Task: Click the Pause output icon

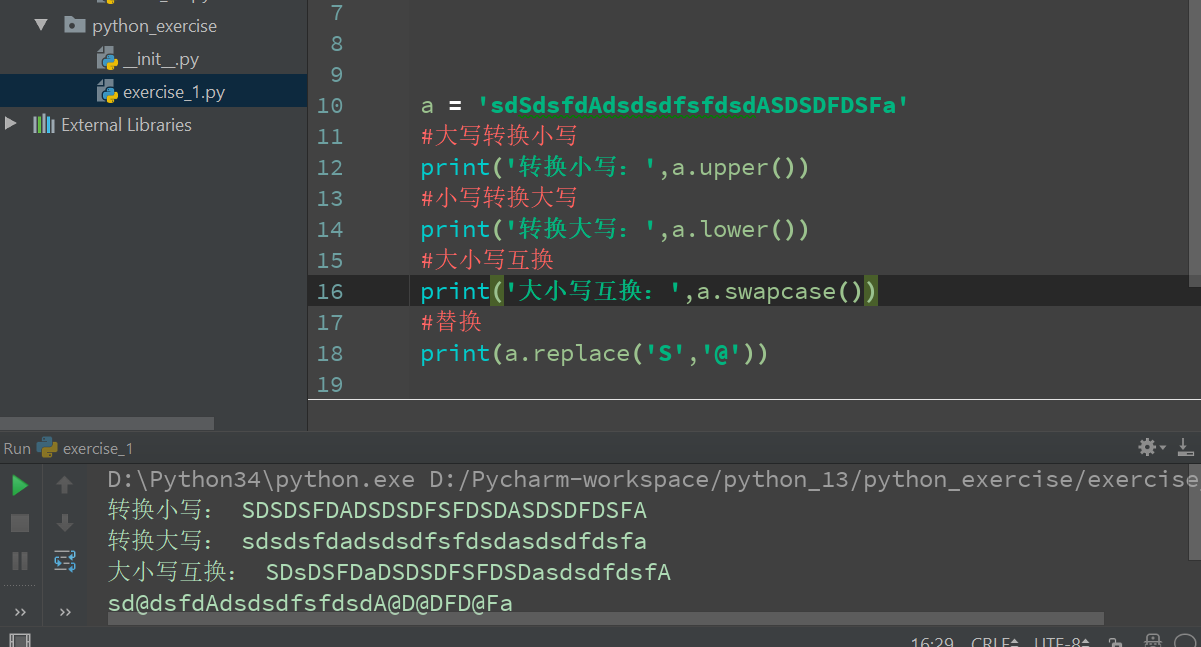Action: coord(20,560)
